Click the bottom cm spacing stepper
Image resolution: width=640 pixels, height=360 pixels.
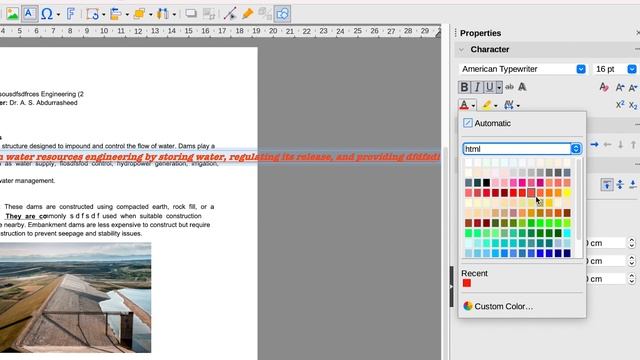[631, 279]
